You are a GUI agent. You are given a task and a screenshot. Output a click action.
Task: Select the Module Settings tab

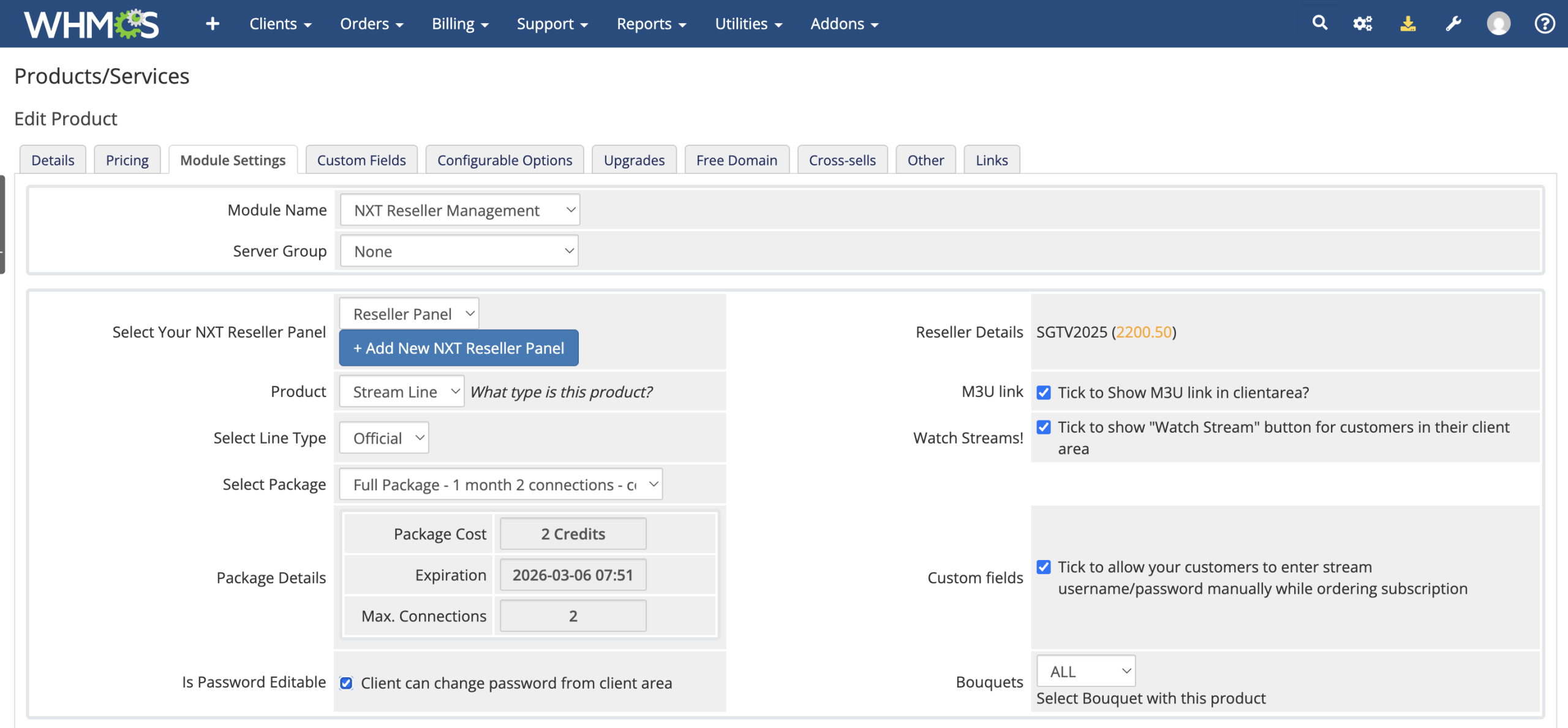click(x=233, y=160)
